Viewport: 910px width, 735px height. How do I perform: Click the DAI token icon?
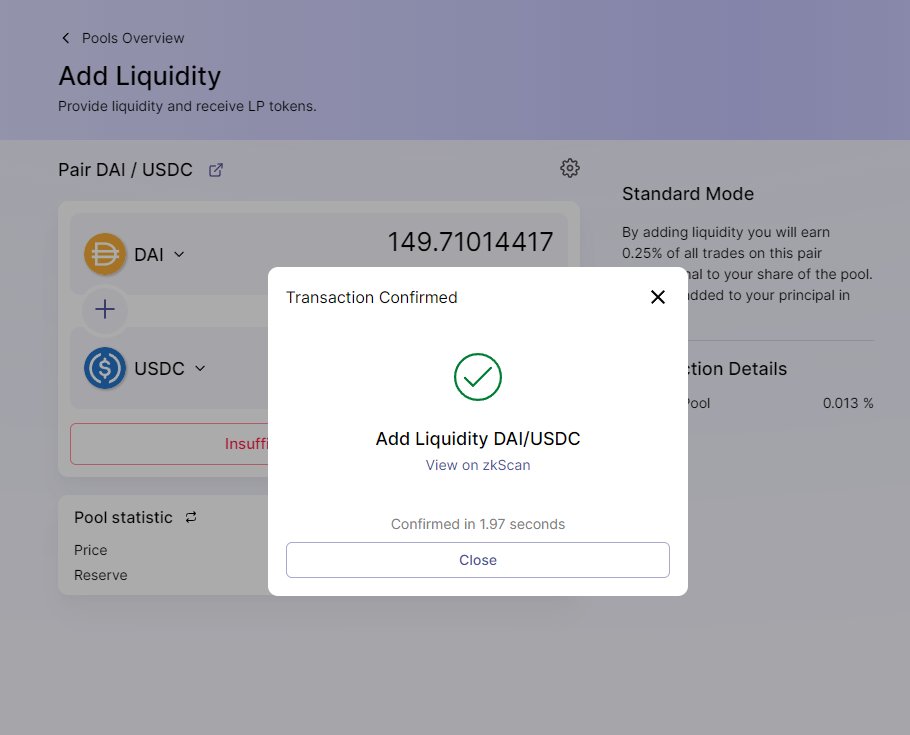[x=105, y=254]
